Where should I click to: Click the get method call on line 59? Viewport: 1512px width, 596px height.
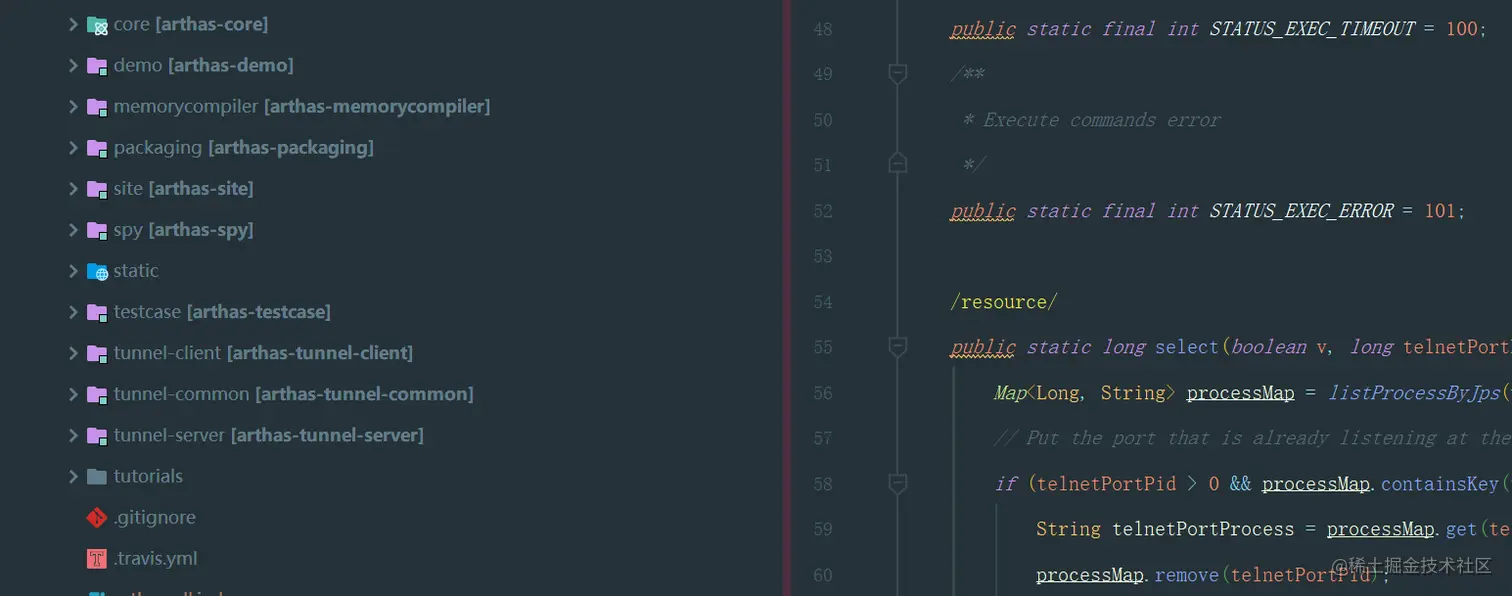[x=1462, y=529]
